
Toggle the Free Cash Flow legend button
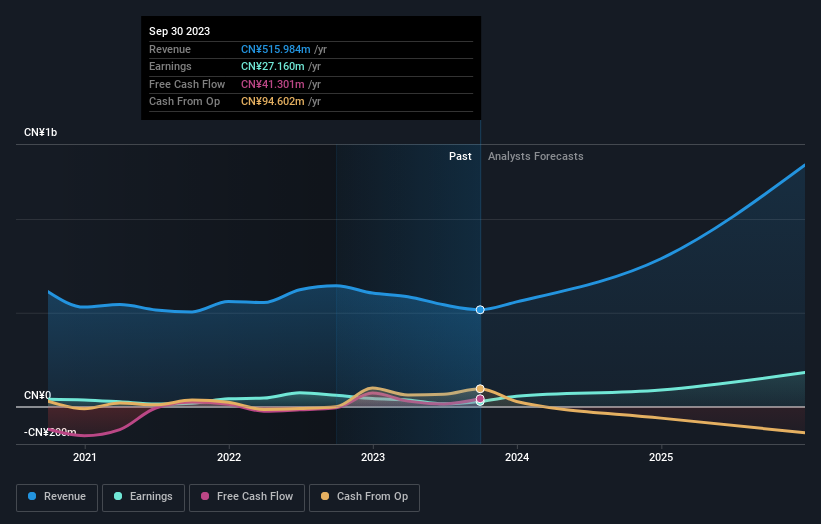click(x=247, y=497)
